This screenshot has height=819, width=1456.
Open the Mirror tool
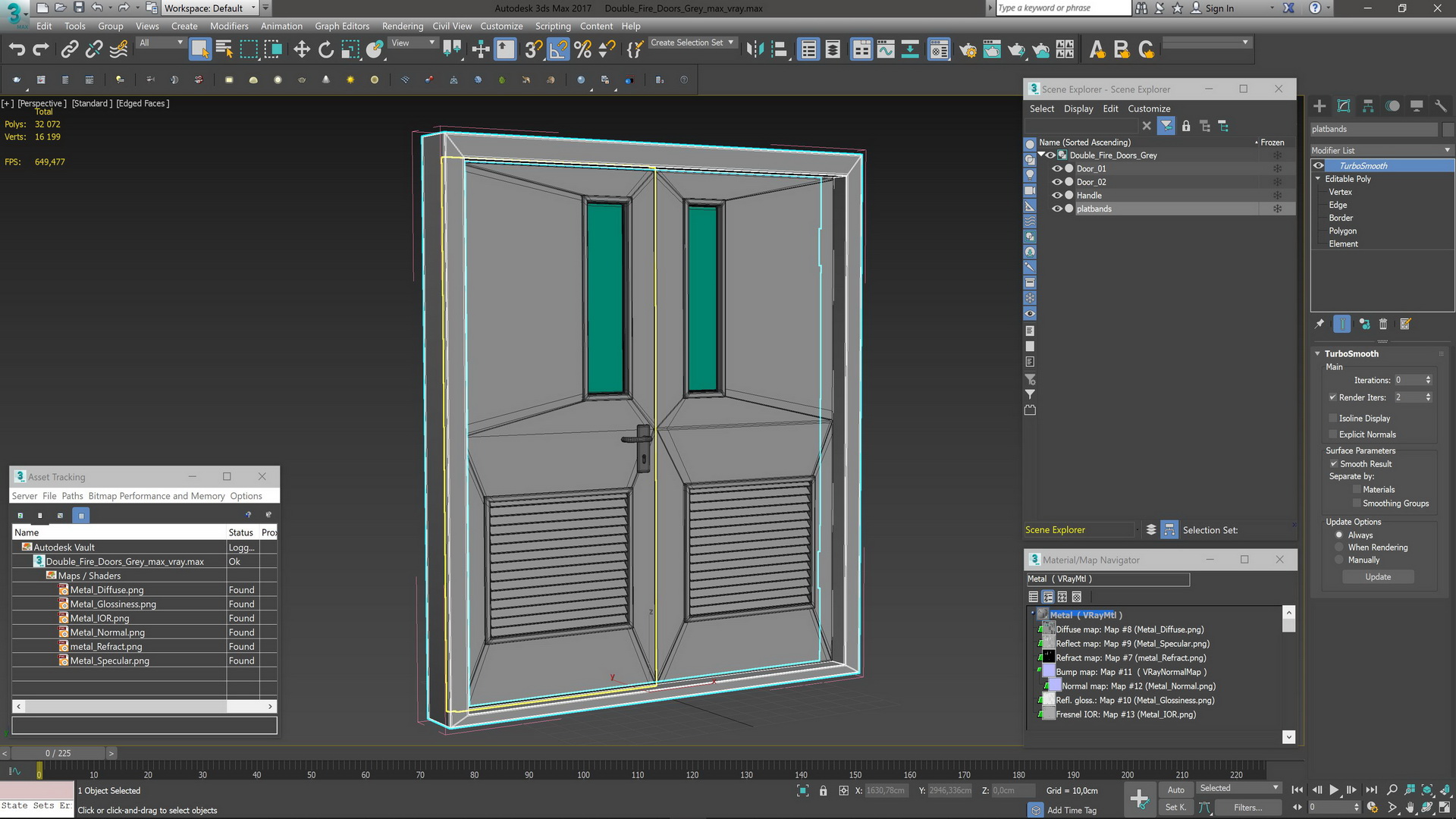pyautogui.click(x=755, y=50)
